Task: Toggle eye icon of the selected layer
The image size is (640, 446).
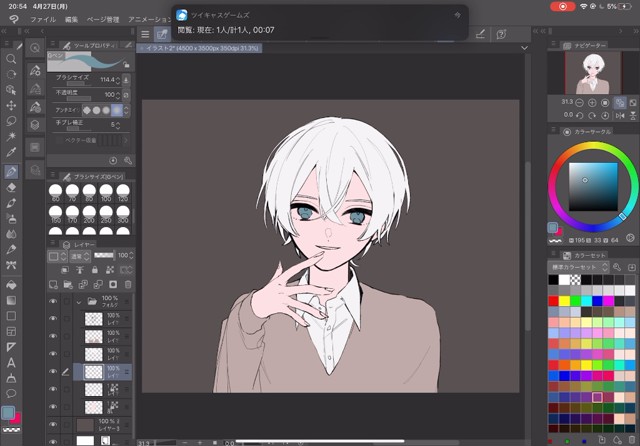Action: (x=54, y=371)
